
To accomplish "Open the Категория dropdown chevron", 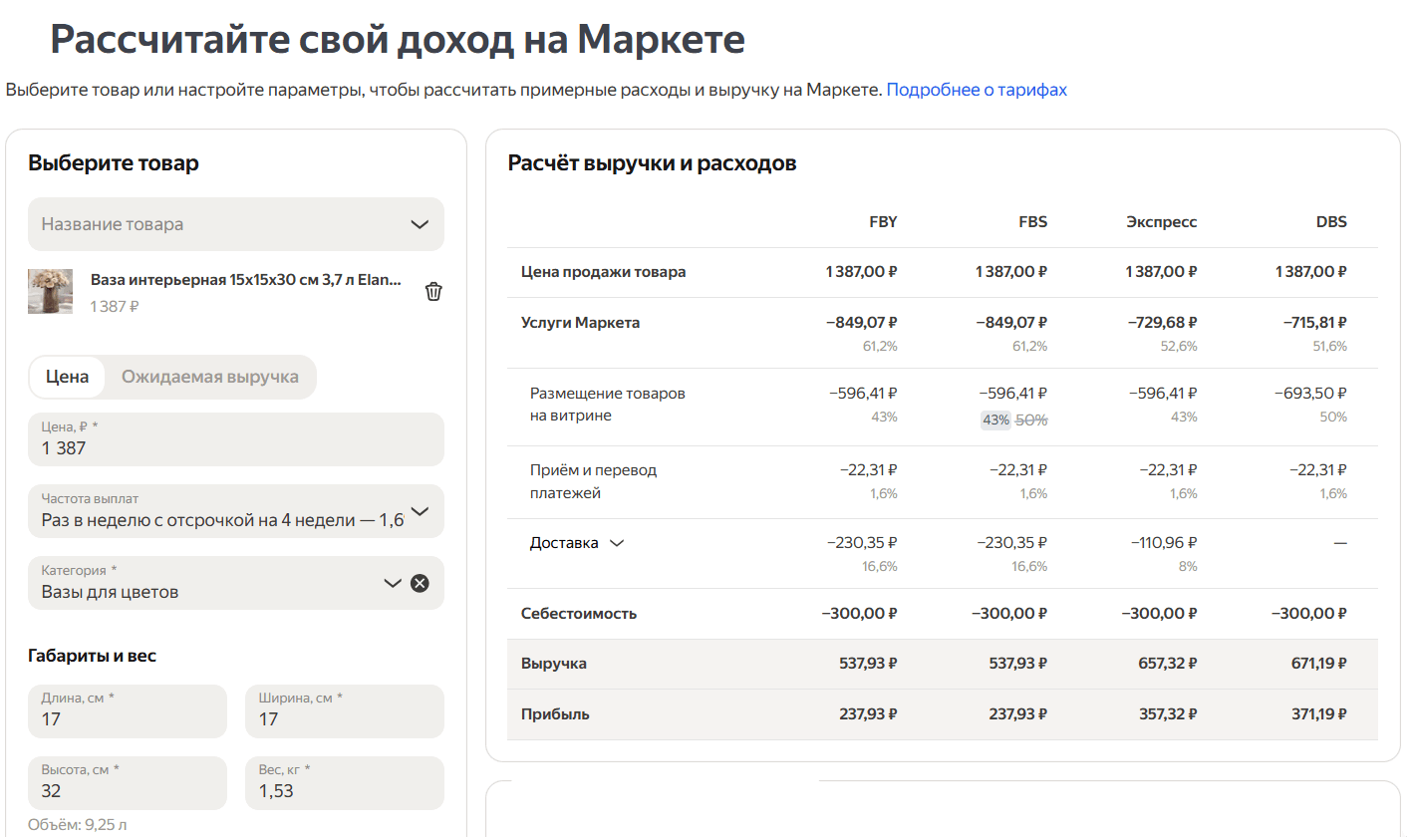I will point(393,583).
